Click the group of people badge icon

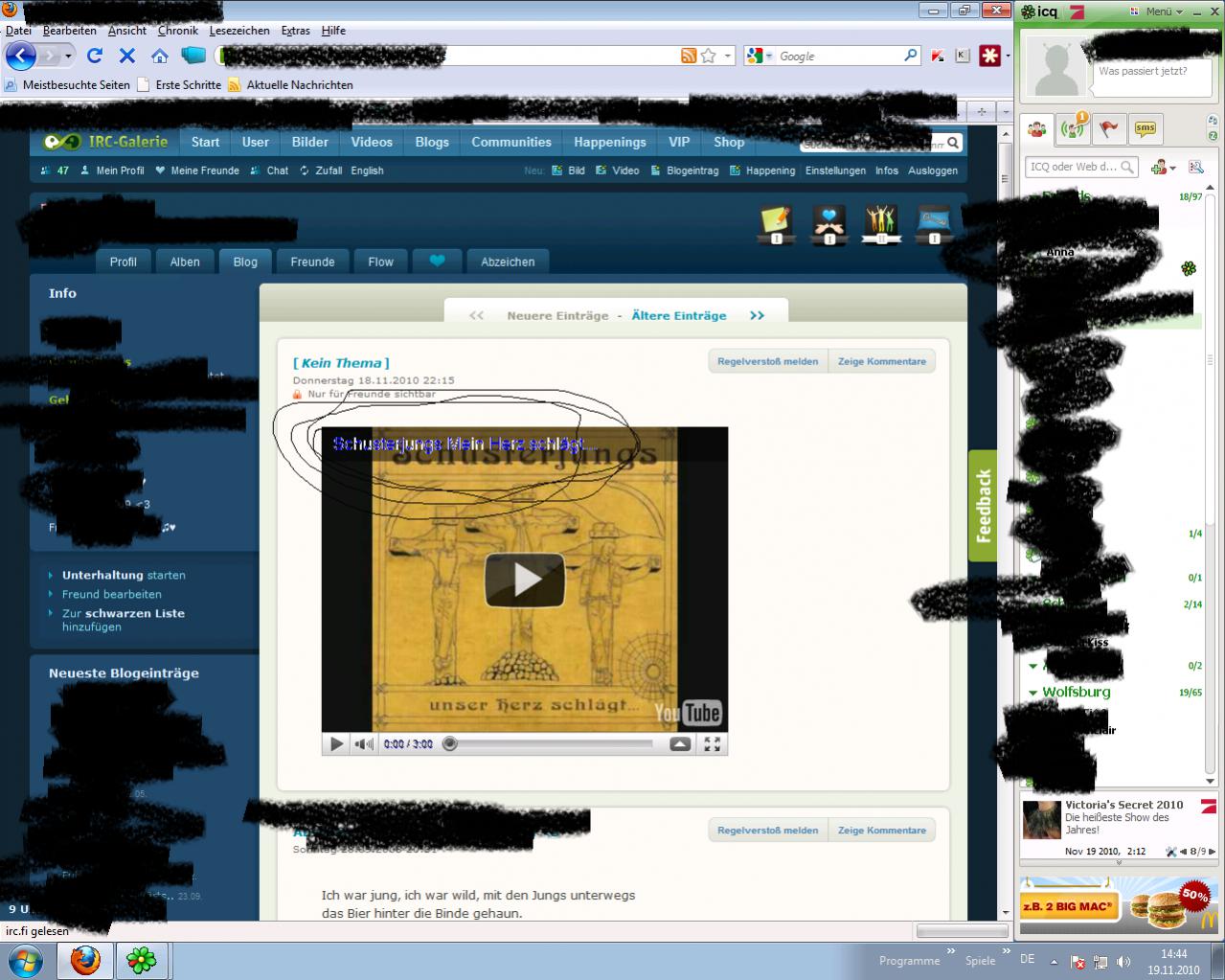point(881,224)
